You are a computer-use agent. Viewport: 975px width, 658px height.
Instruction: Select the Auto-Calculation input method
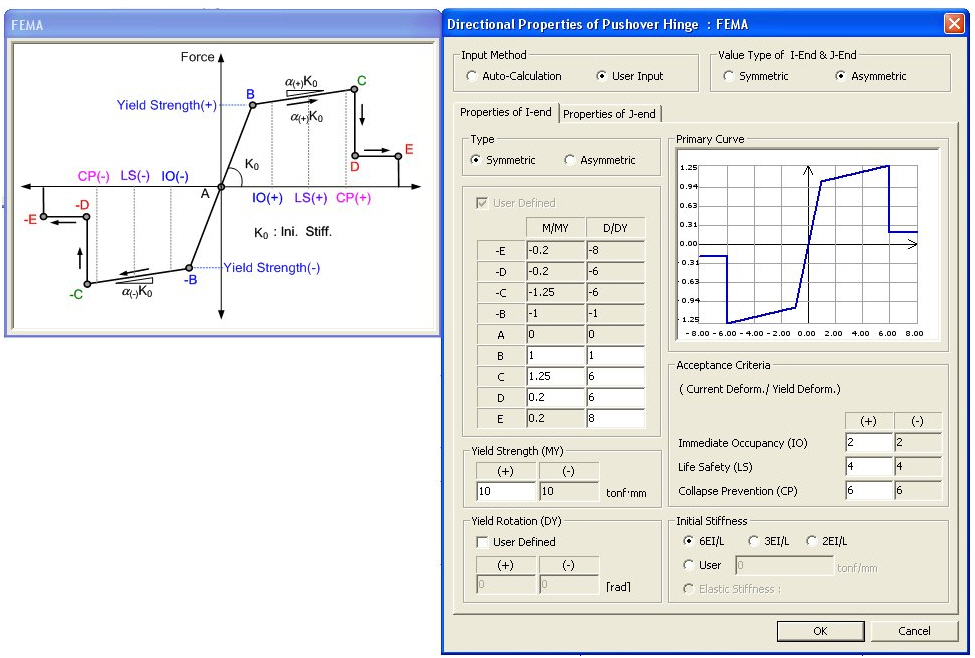tap(473, 76)
